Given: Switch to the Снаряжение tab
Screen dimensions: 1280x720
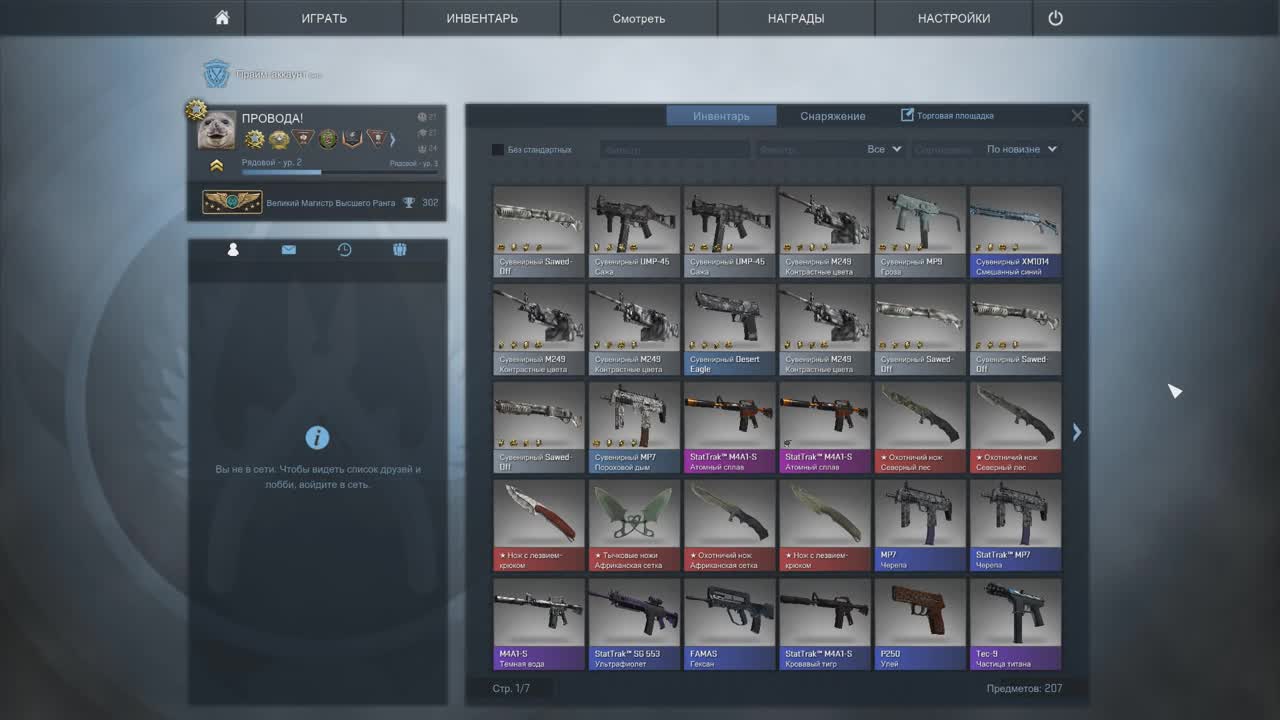Looking at the screenshot, I should pyautogui.click(x=833, y=116).
